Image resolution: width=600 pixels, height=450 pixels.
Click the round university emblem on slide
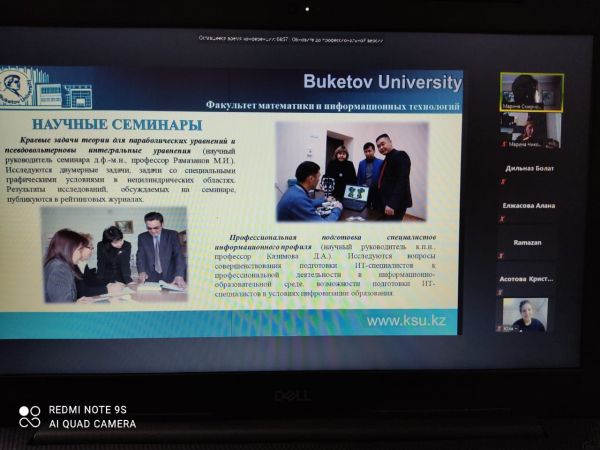[x=16, y=88]
